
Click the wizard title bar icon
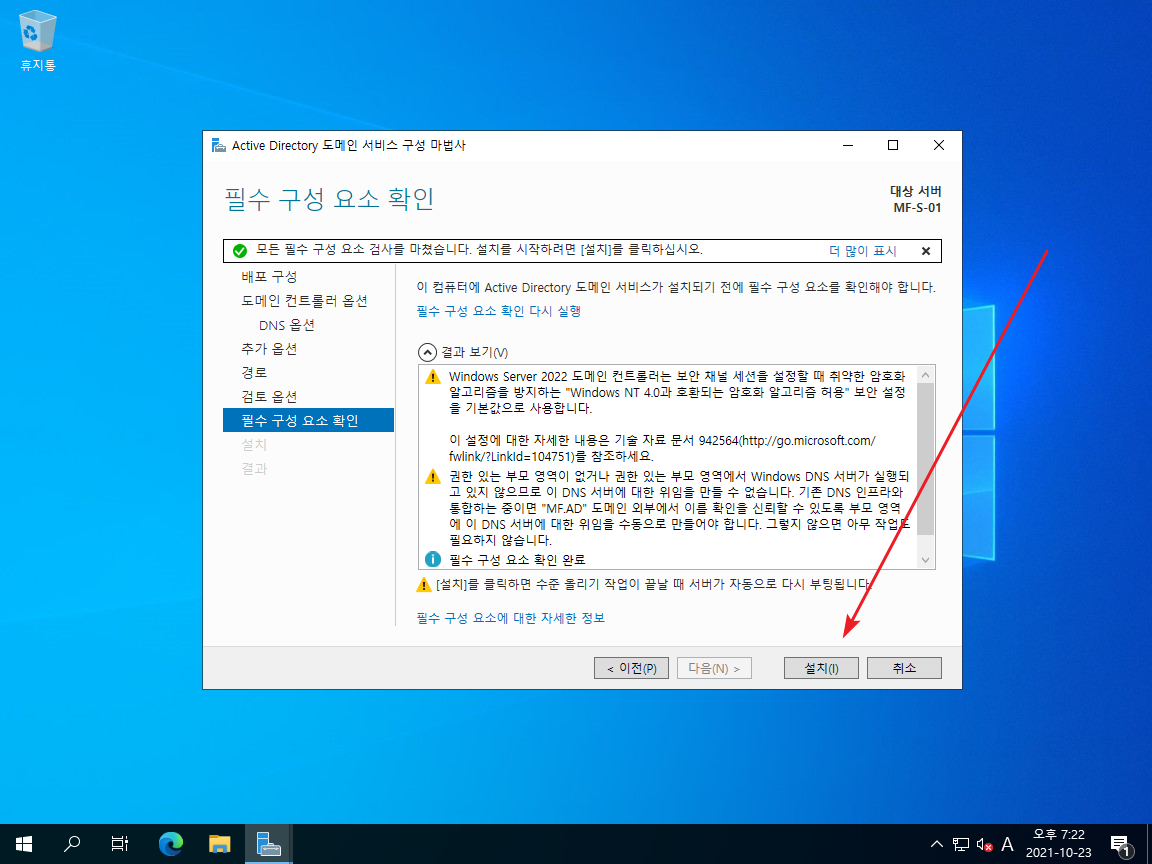pyautogui.click(x=219, y=145)
